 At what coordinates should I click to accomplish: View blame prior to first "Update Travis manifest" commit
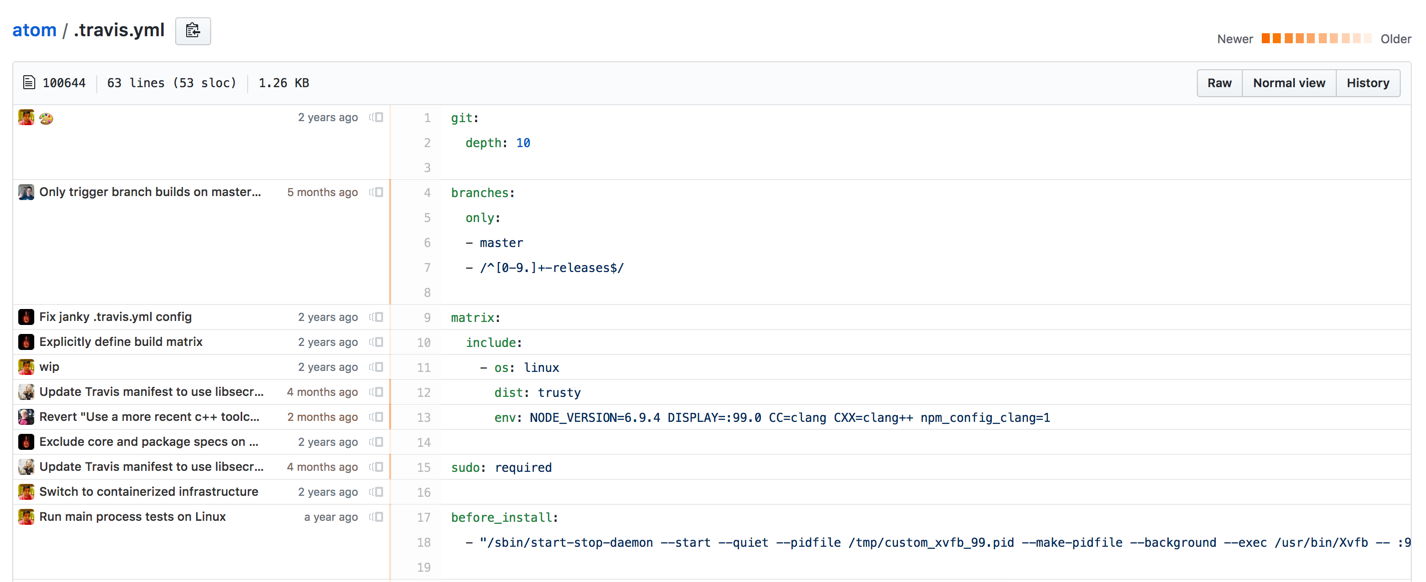click(375, 391)
